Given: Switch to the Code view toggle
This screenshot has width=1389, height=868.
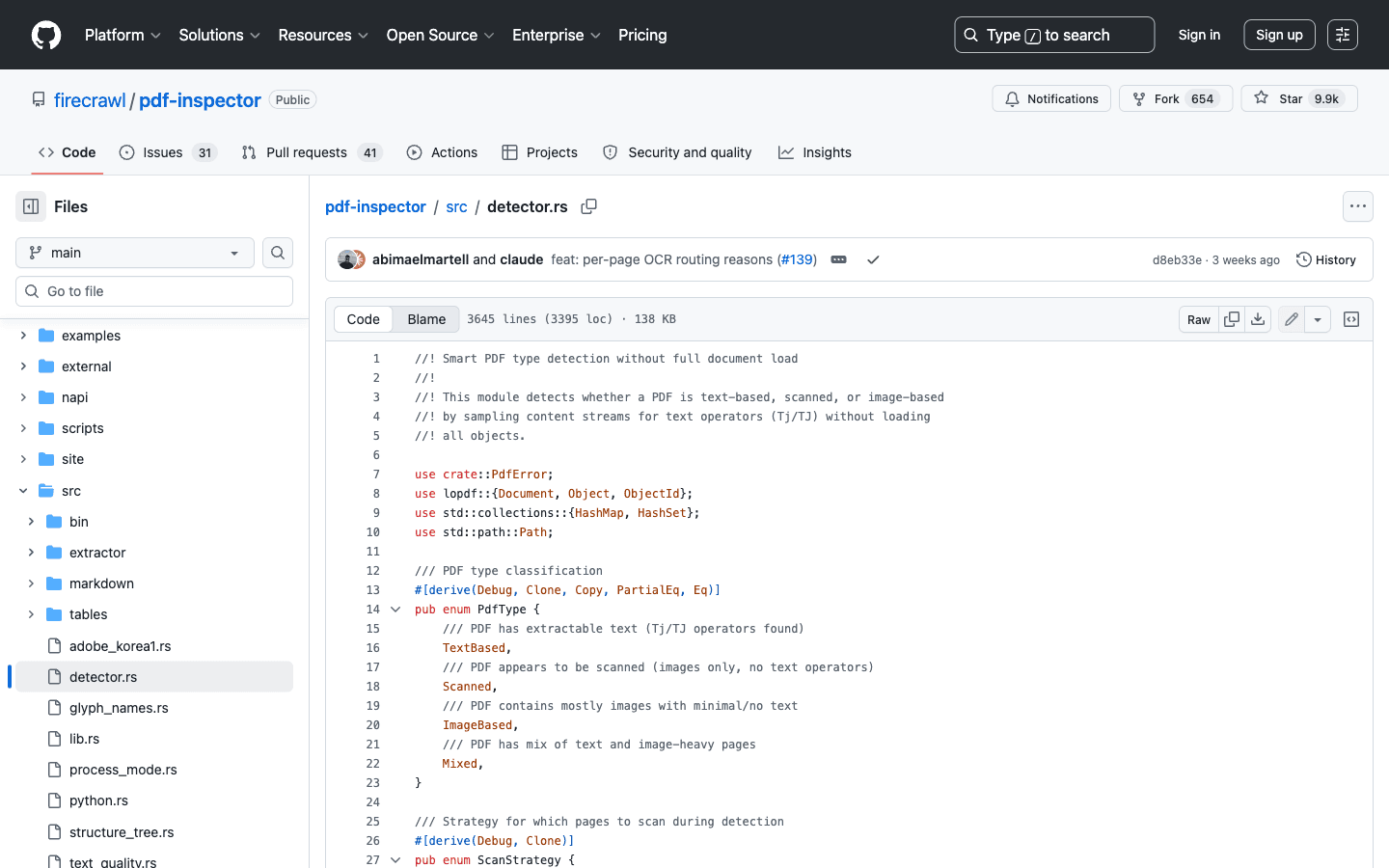Looking at the screenshot, I should pyautogui.click(x=364, y=319).
